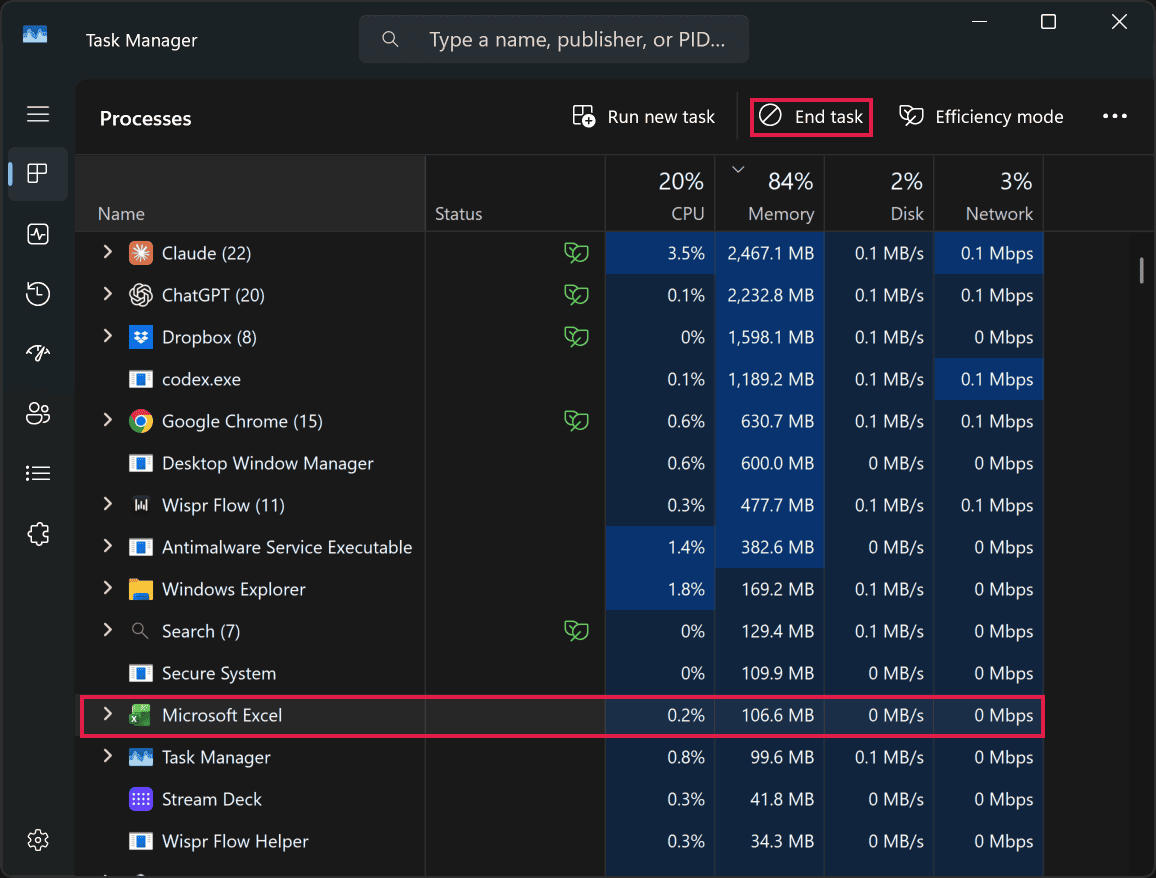Image resolution: width=1156 pixels, height=878 pixels.
Task: Expand the Task Manager process row
Action: click(x=108, y=756)
